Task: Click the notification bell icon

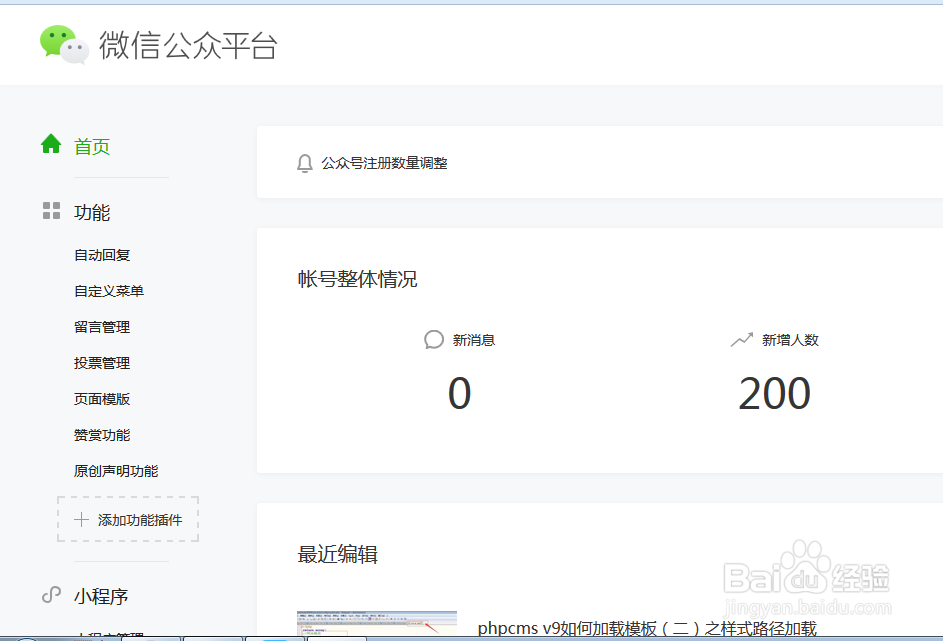Action: coord(305,163)
